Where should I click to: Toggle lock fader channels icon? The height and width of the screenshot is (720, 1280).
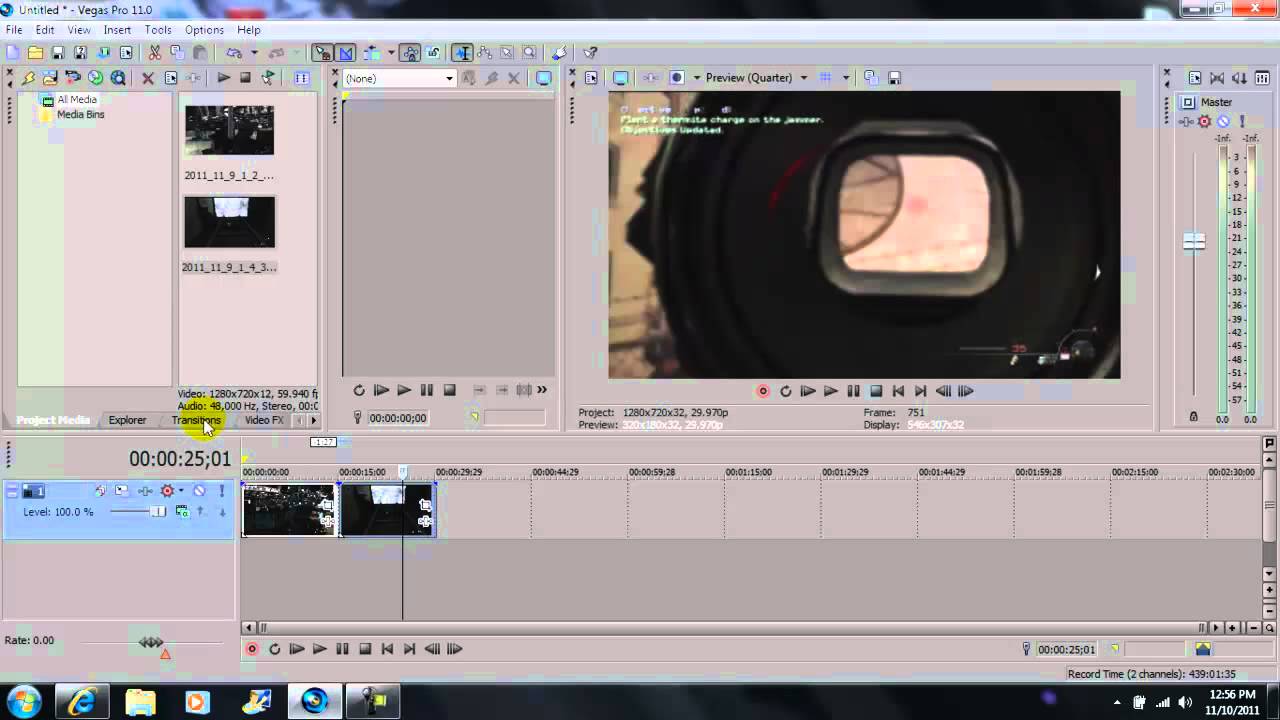[1193, 417]
